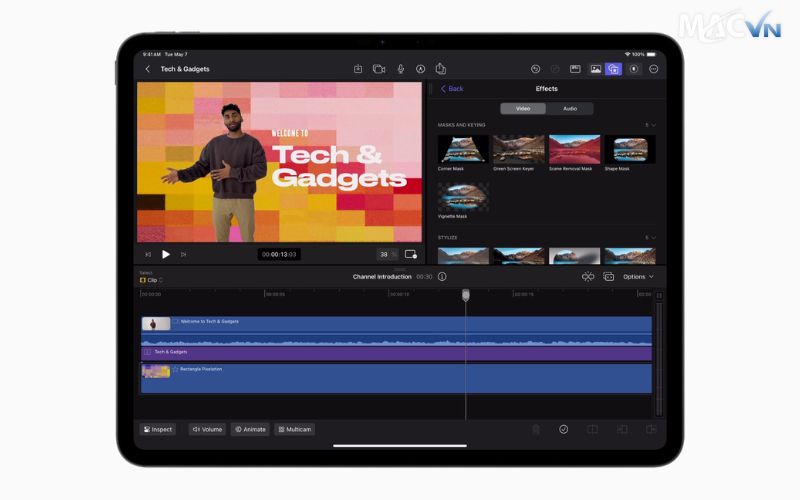This screenshot has height=500, width=800.
Task: Open the import media icon in top toolbar
Action: pos(358,69)
